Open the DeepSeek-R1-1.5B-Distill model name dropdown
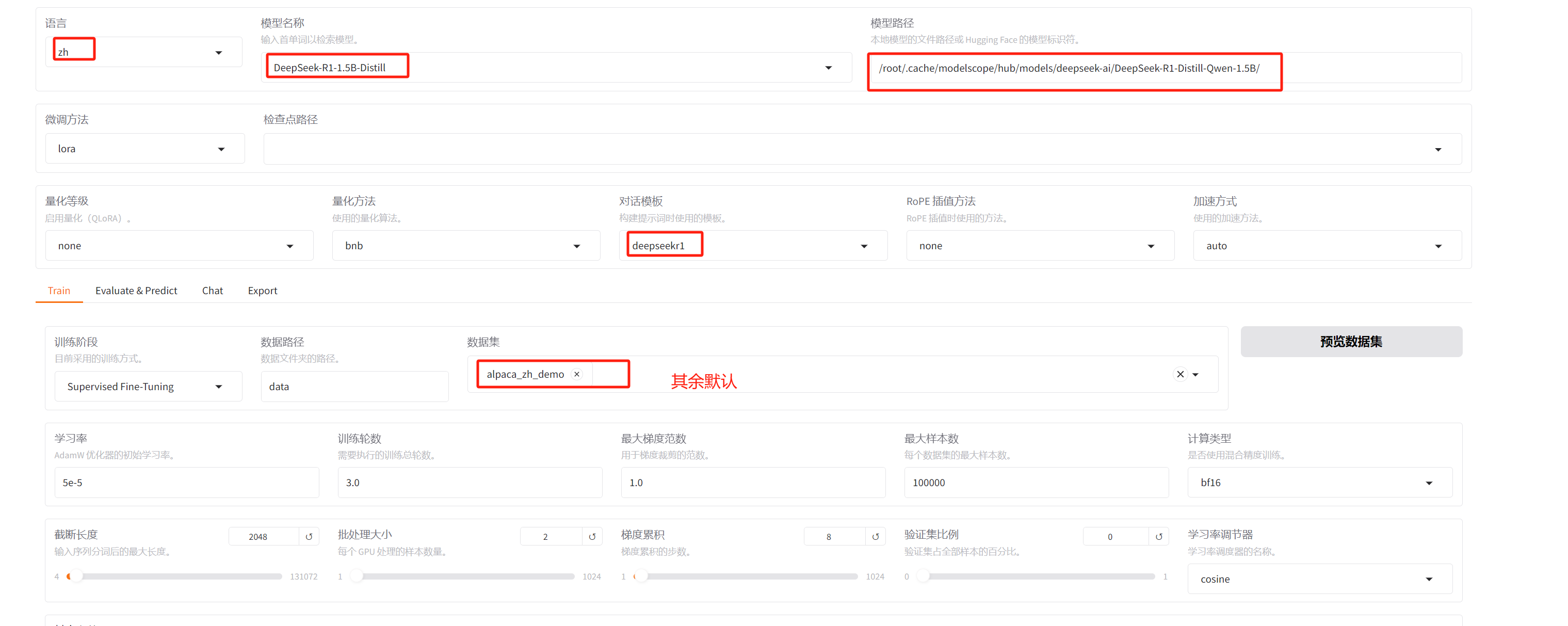1568x626 pixels. pos(829,68)
